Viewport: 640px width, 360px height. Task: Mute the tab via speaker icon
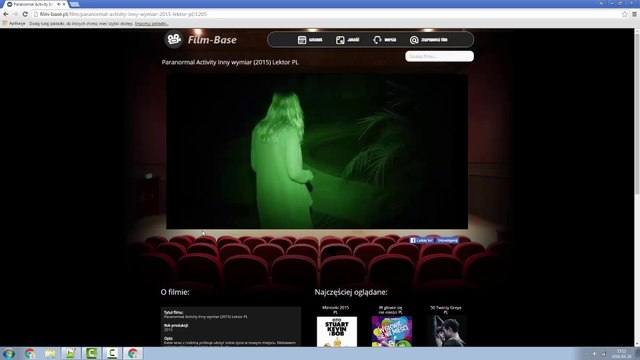click(59, 4)
